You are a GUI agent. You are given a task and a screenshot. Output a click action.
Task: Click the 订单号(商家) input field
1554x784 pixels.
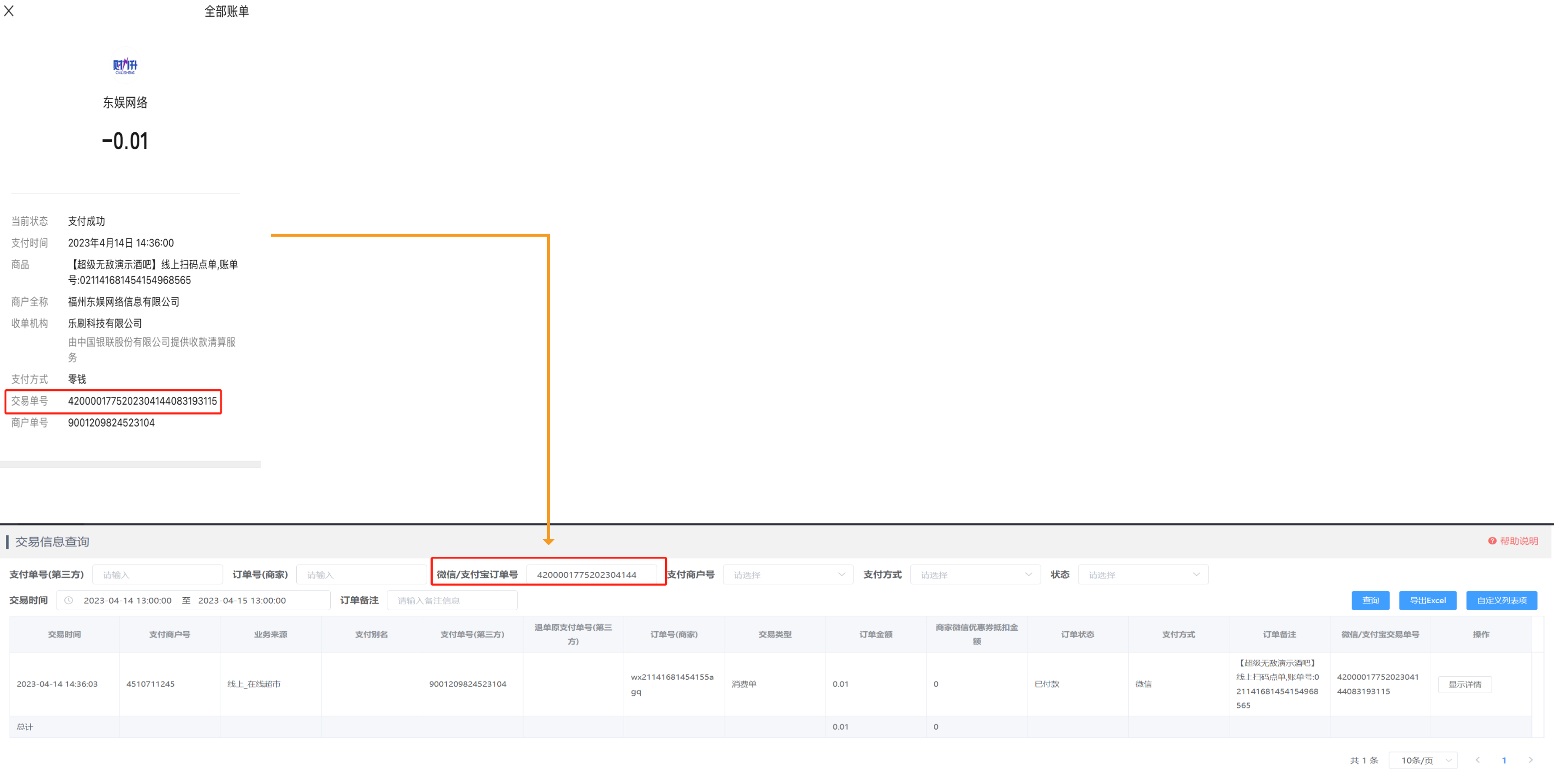(x=361, y=575)
